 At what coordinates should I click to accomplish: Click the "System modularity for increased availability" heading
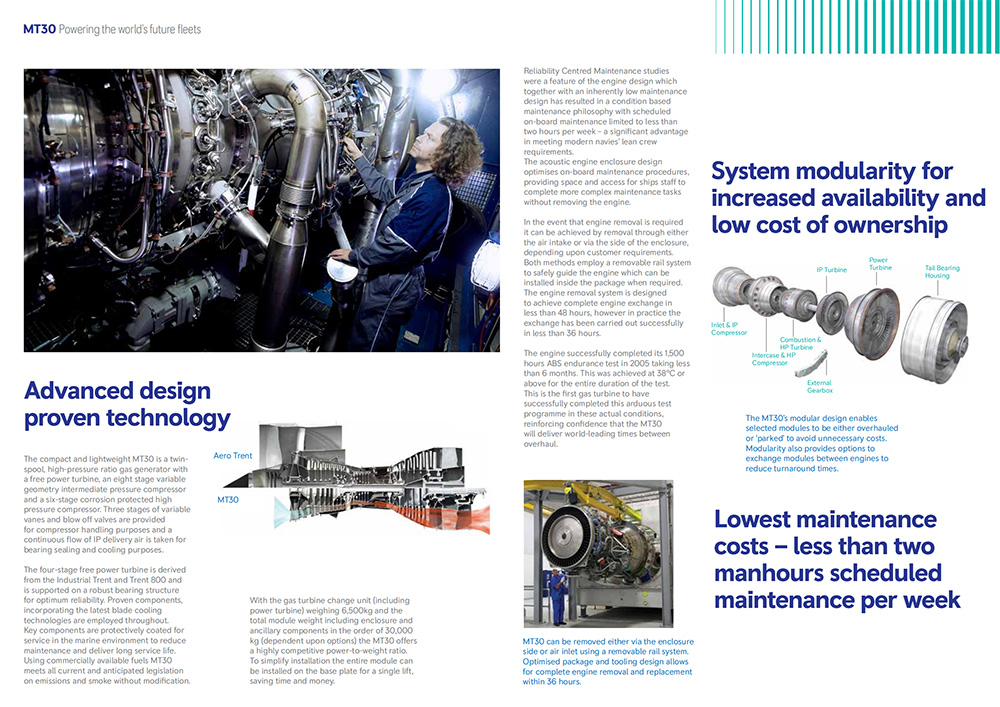[x=849, y=198]
